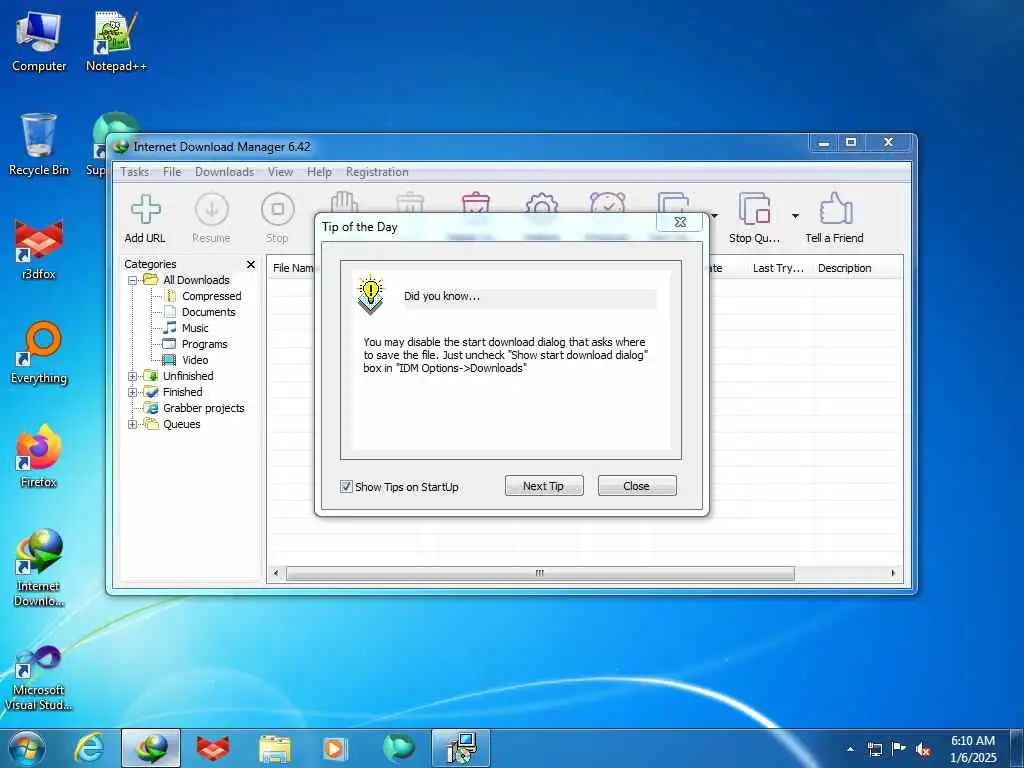This screenshot has height=768, width=1024.
Task: Click the File Name column header
Action: pyautogui.click(x=293, y=268)
